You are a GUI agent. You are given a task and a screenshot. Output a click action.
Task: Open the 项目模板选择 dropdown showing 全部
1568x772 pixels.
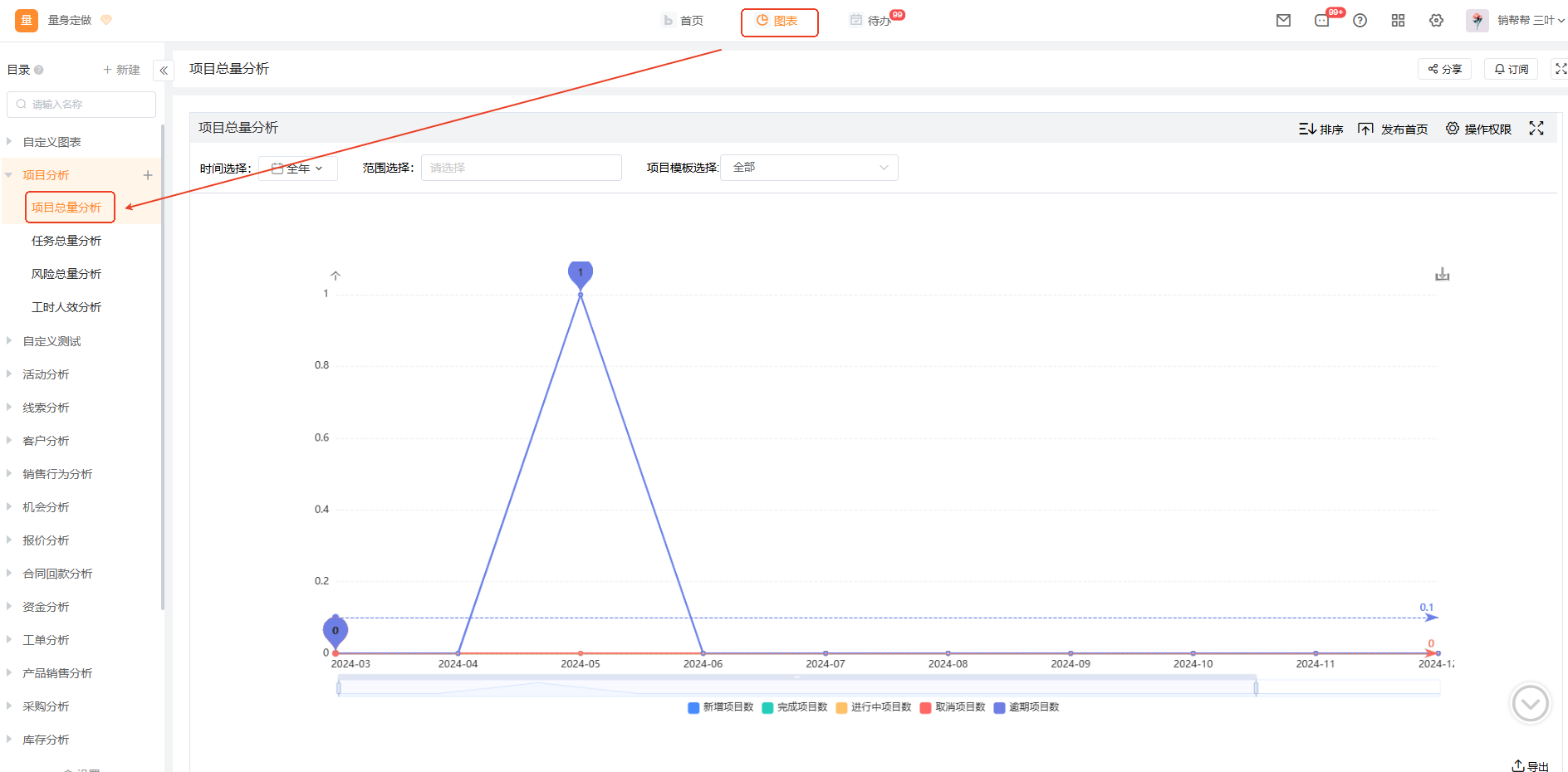(808, 168)
